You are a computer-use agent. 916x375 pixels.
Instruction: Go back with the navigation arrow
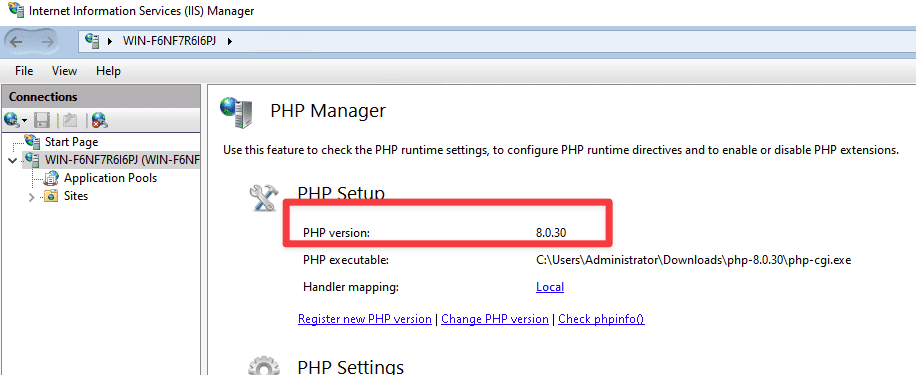coord(16,41)
